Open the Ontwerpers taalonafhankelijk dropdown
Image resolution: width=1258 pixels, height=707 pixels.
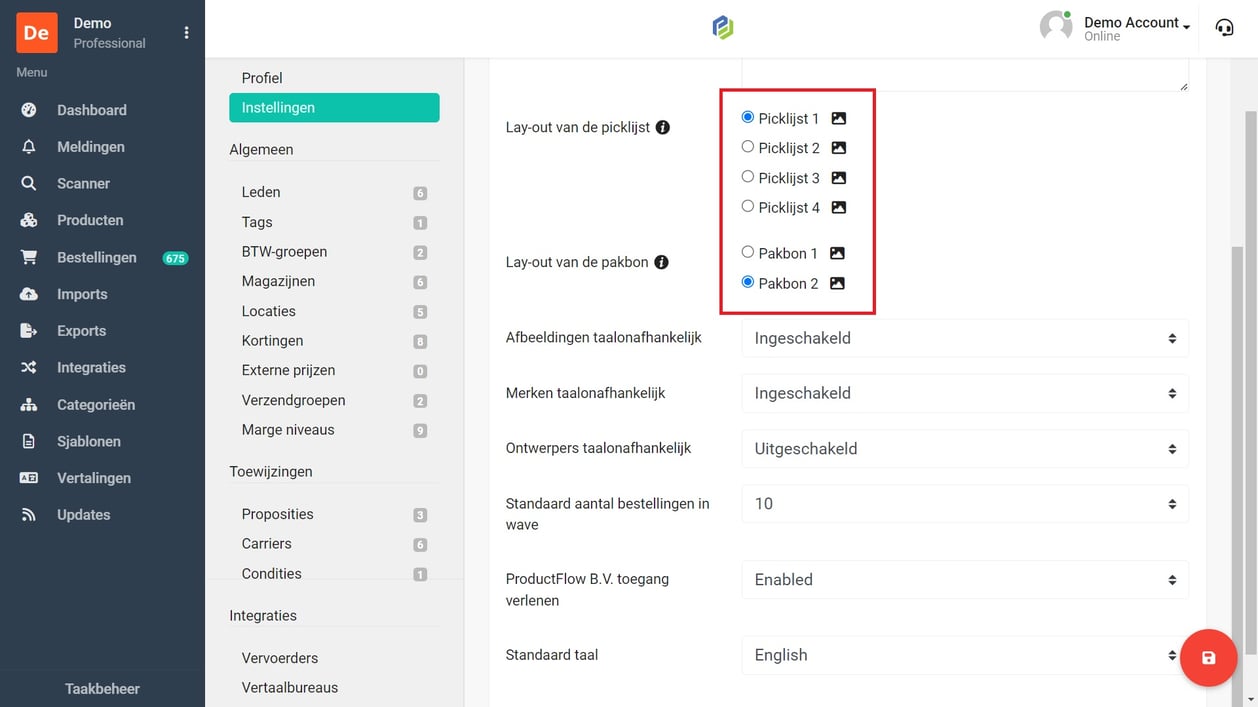pyautogui.click(x=964, y=449)
